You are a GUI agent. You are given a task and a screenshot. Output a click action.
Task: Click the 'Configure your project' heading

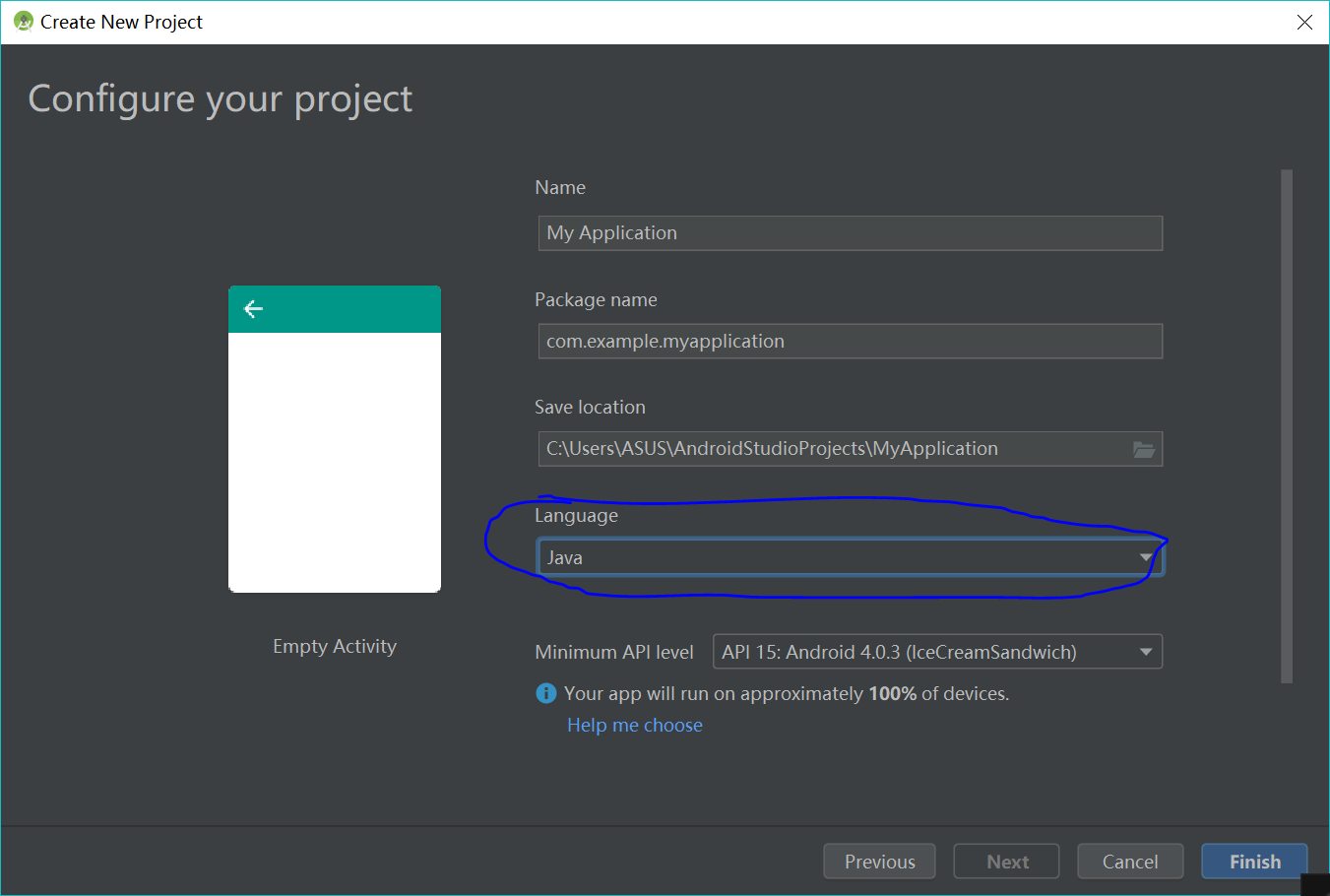coord(221,99)
